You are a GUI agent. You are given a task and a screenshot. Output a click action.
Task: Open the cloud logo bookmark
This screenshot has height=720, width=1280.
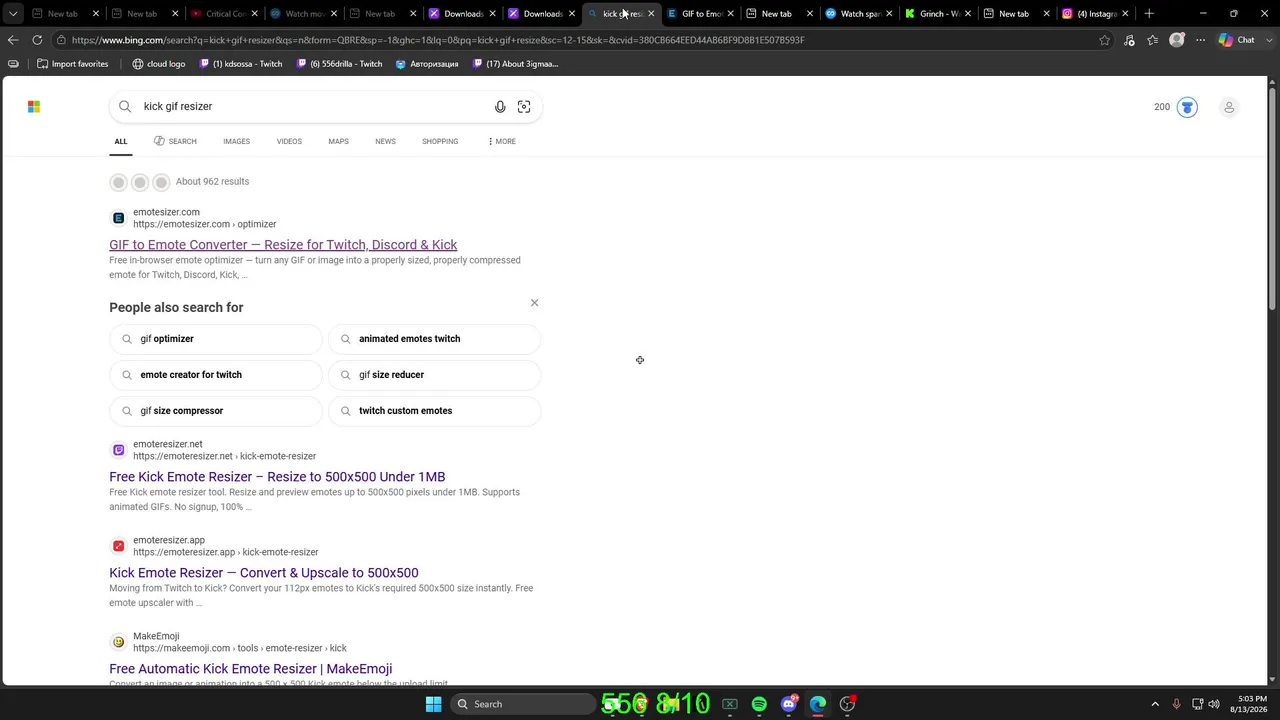[x=159, y=64]
